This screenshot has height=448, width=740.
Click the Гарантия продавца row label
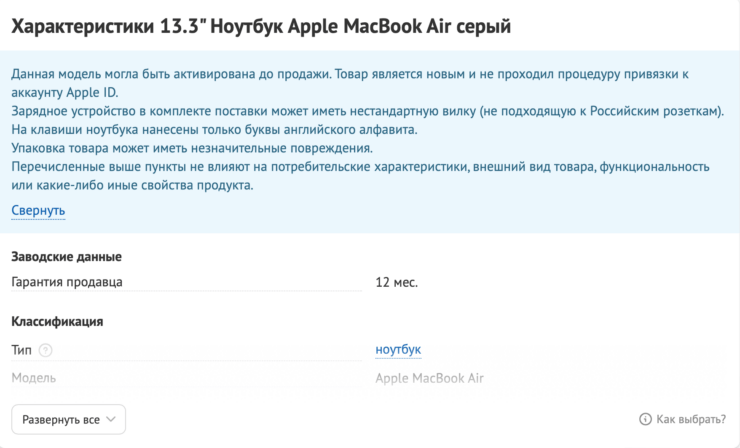coord(67,282)
